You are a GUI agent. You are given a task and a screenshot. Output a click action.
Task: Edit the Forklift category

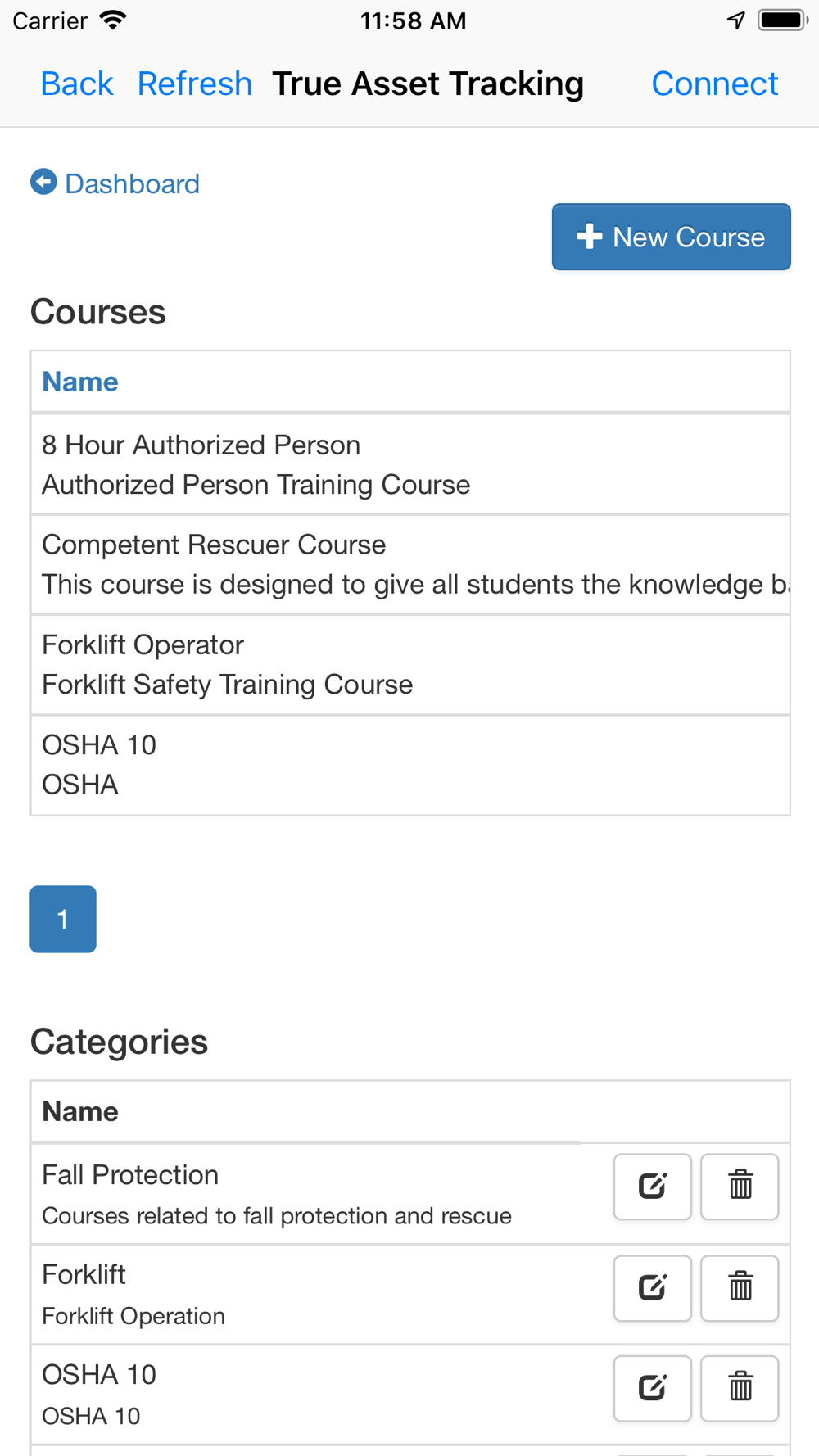(653, 1288)
